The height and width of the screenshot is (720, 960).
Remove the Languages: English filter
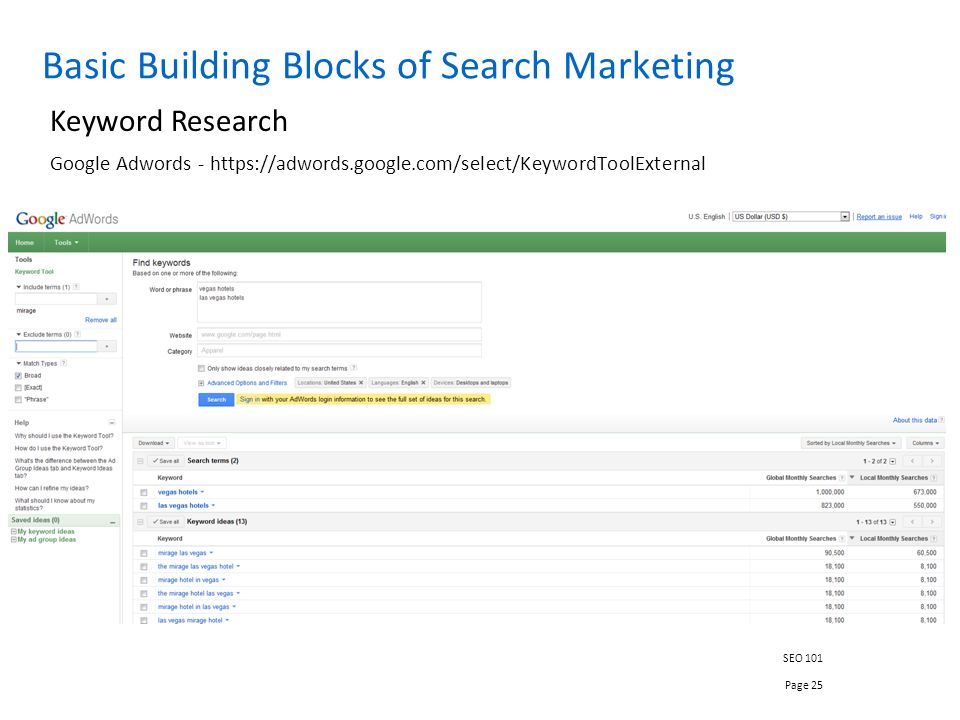coord(423,383)
